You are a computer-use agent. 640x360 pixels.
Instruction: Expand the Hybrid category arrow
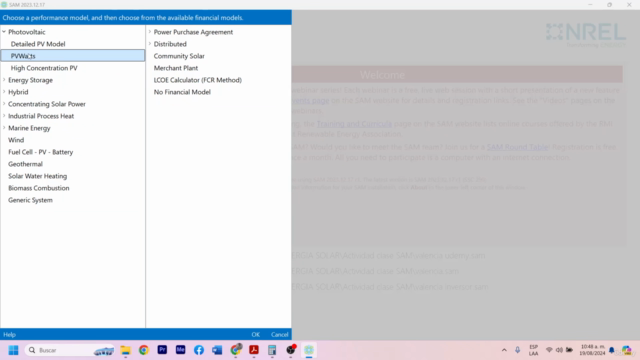[x=4, y=92]
